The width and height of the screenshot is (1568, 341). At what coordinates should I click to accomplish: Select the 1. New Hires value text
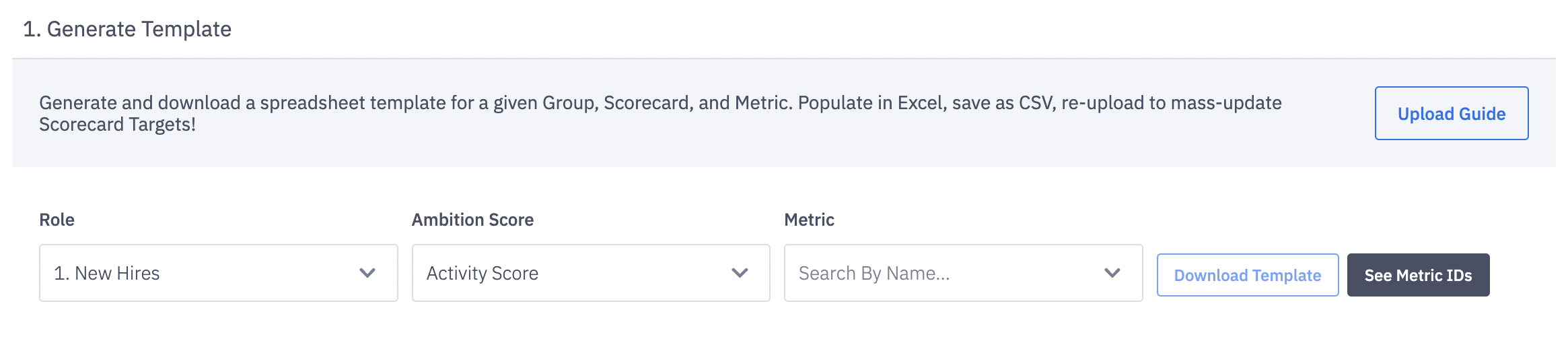(107, 273)
